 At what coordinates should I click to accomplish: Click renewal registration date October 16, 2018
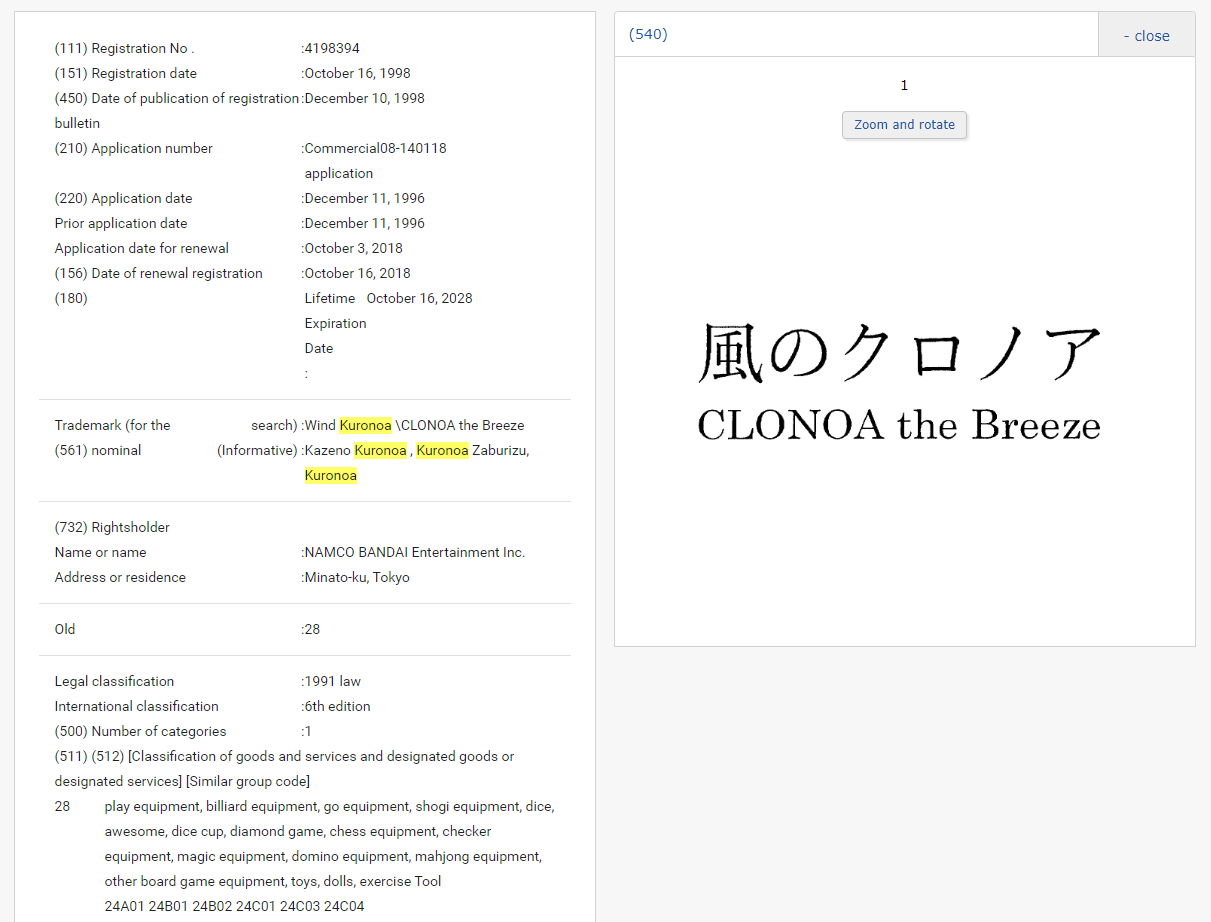tap(357, 273)
